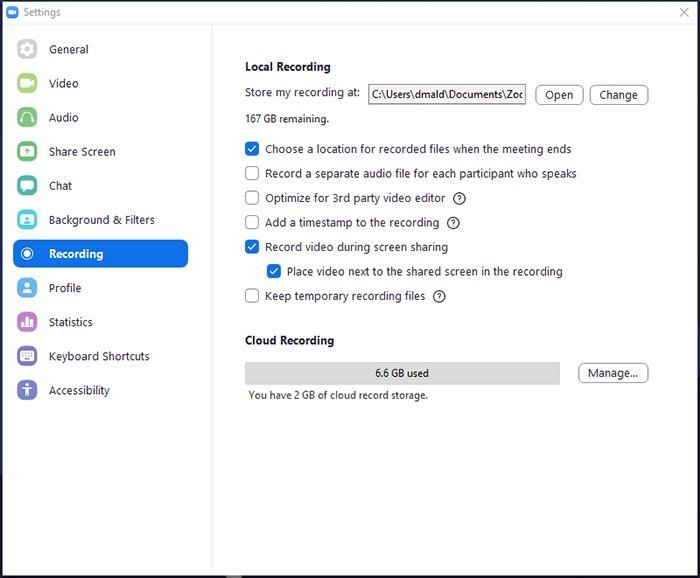Enable Add a timestamp to the recording
The width and height of the screenshot is (700, 578).
coord(252,222)
